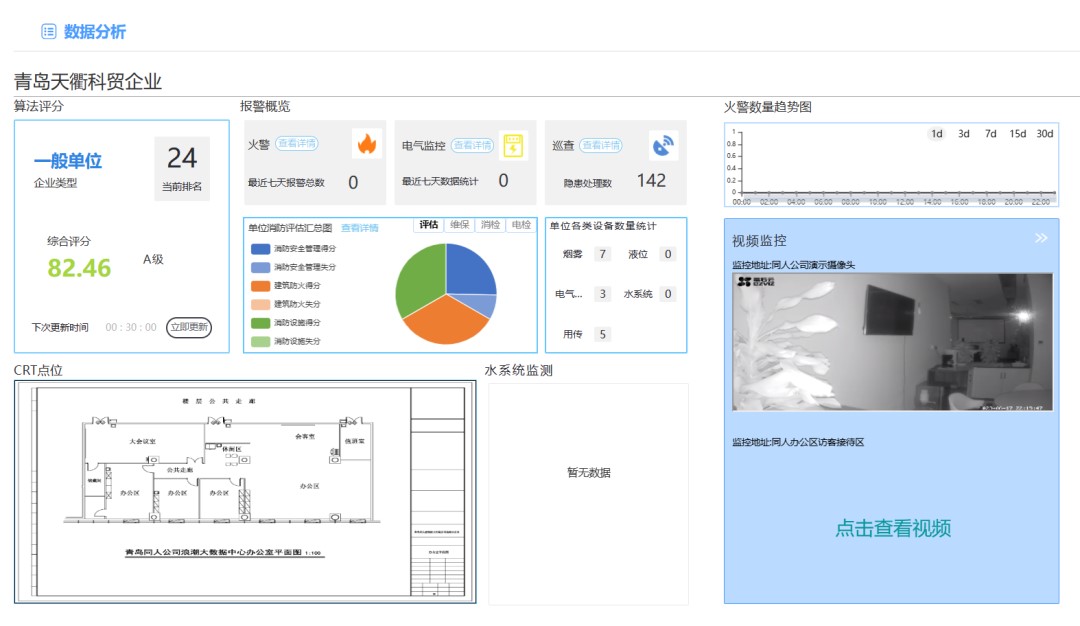Open 查看详情 for 电气监控
The width and height of the screenshot is (1080, 626).
[x=472, y=145]
